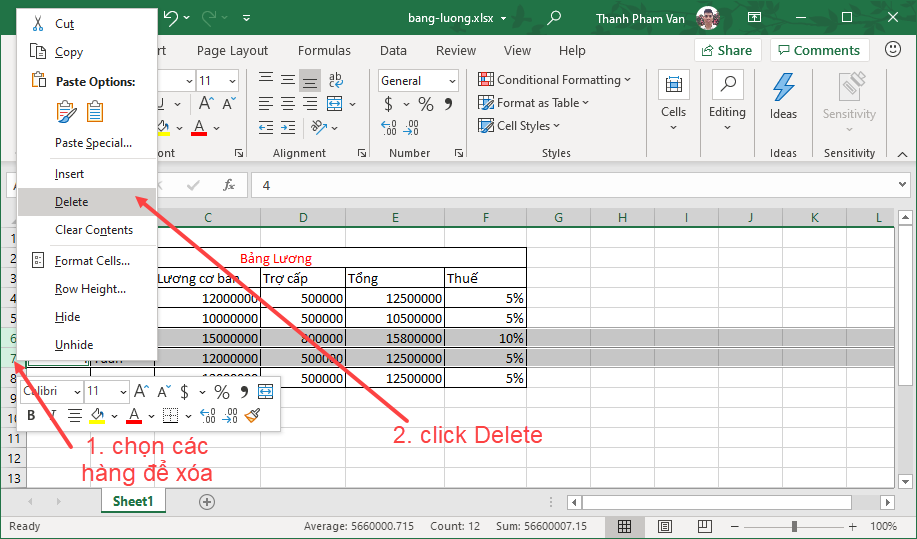Click the Comments button

coord(819,50)
